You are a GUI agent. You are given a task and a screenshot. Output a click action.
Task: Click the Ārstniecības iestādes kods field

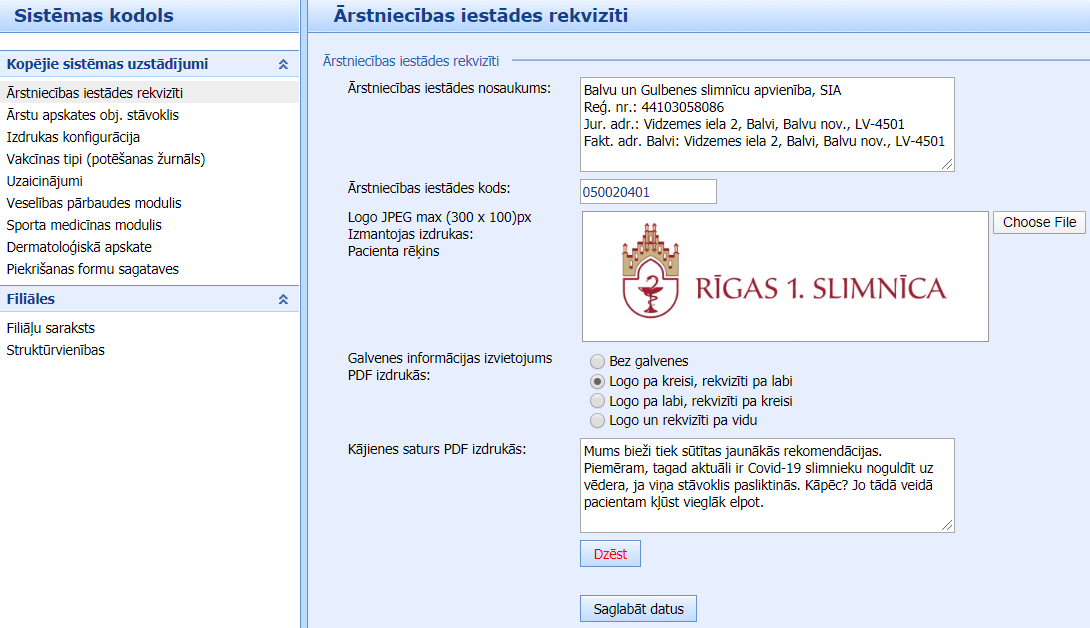coord(648,191)
